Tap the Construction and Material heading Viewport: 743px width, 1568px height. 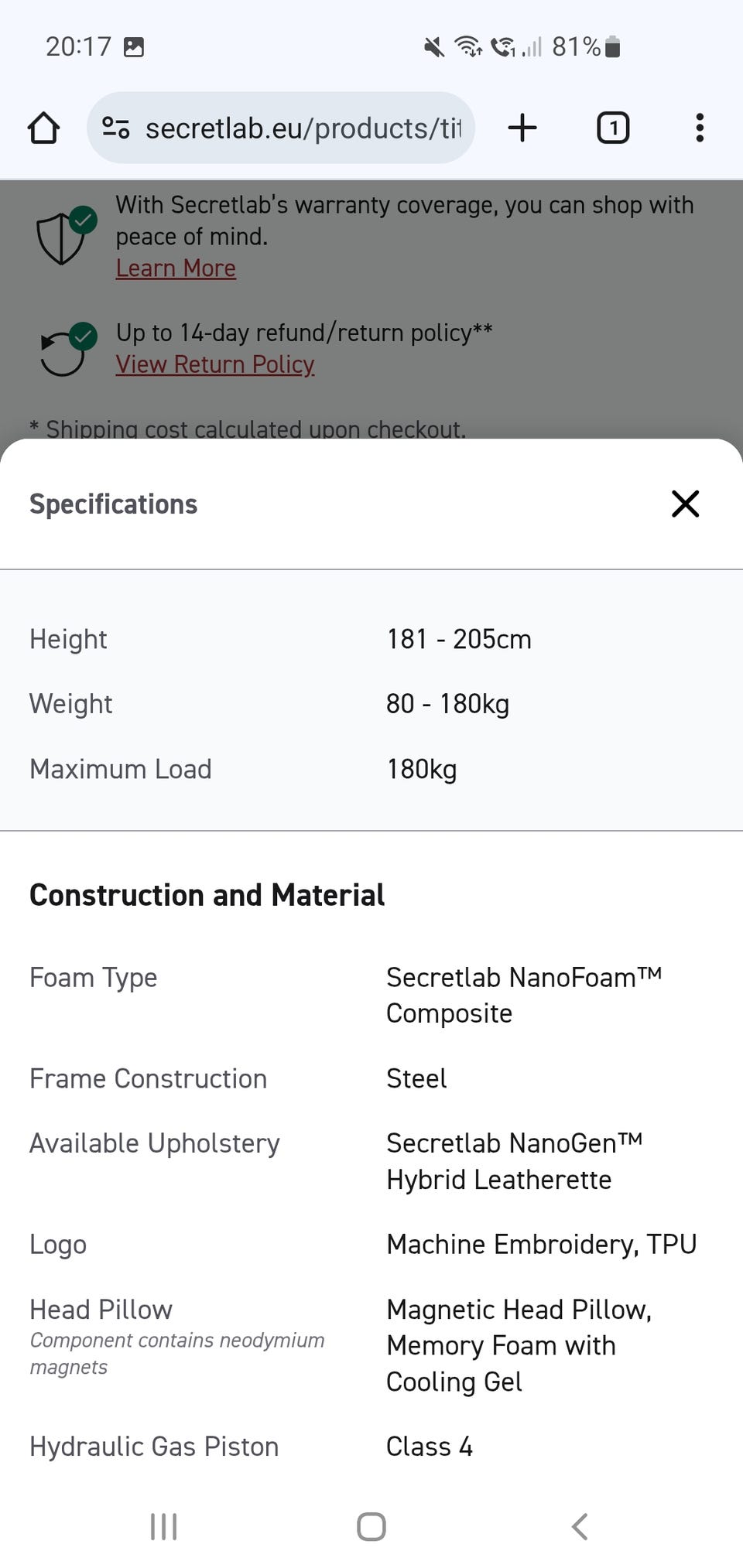point(207,895)
